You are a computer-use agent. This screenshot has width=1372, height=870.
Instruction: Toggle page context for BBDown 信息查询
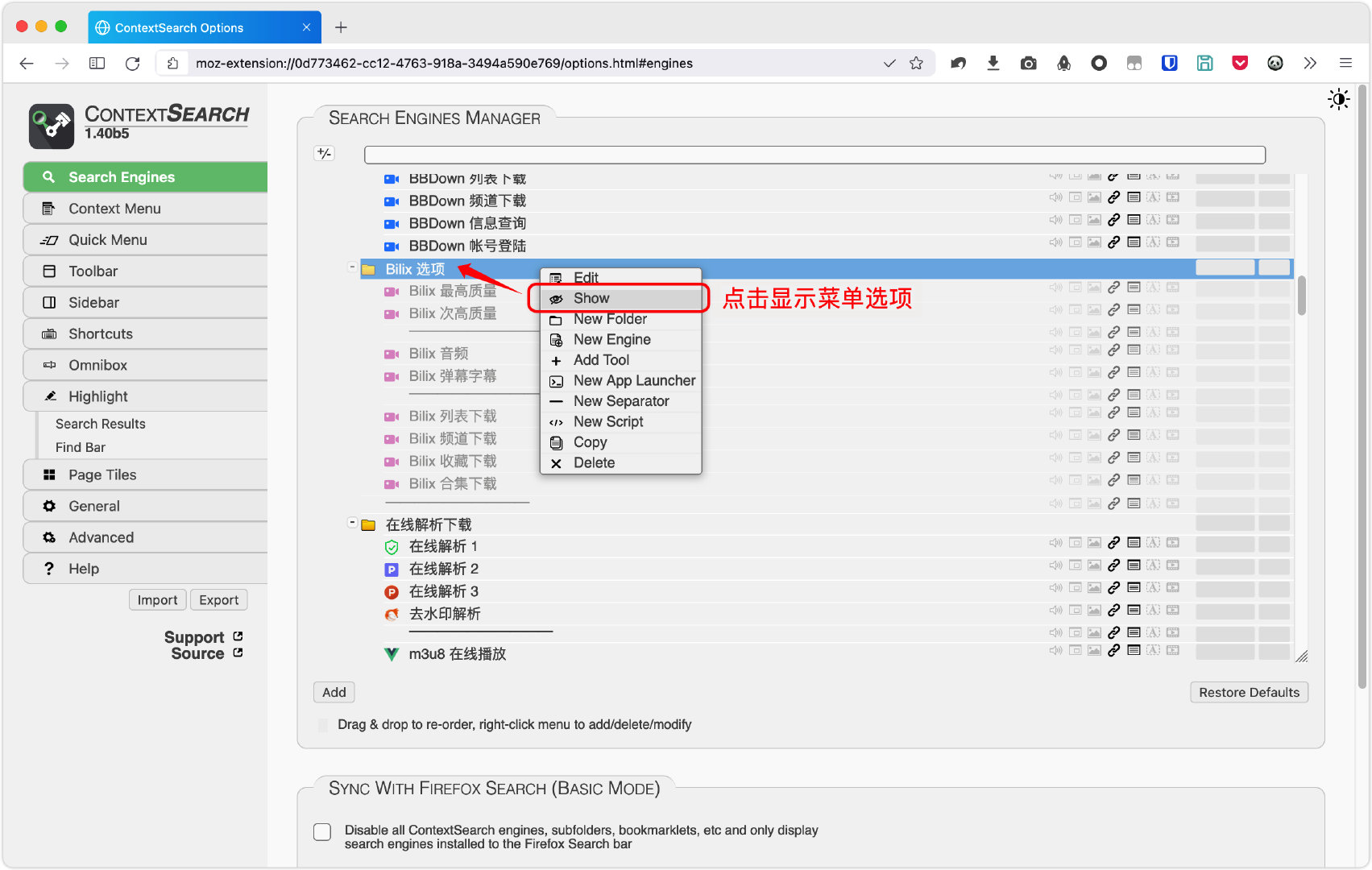[x=1134, y=220]
